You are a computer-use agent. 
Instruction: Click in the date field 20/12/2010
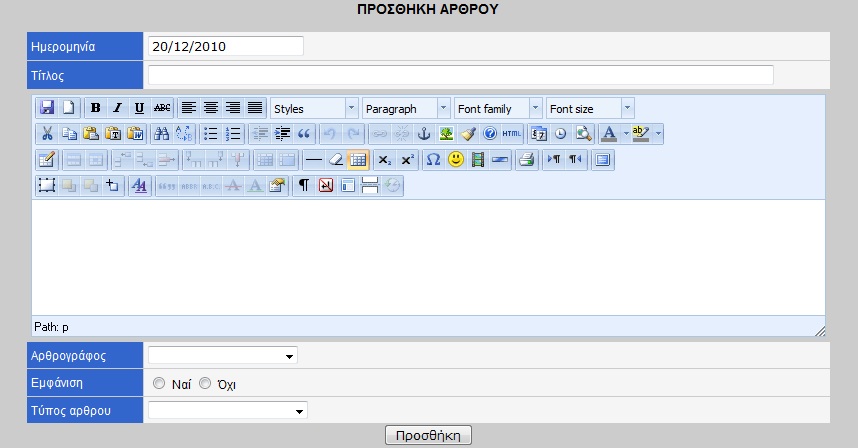[x=225, y=46]
